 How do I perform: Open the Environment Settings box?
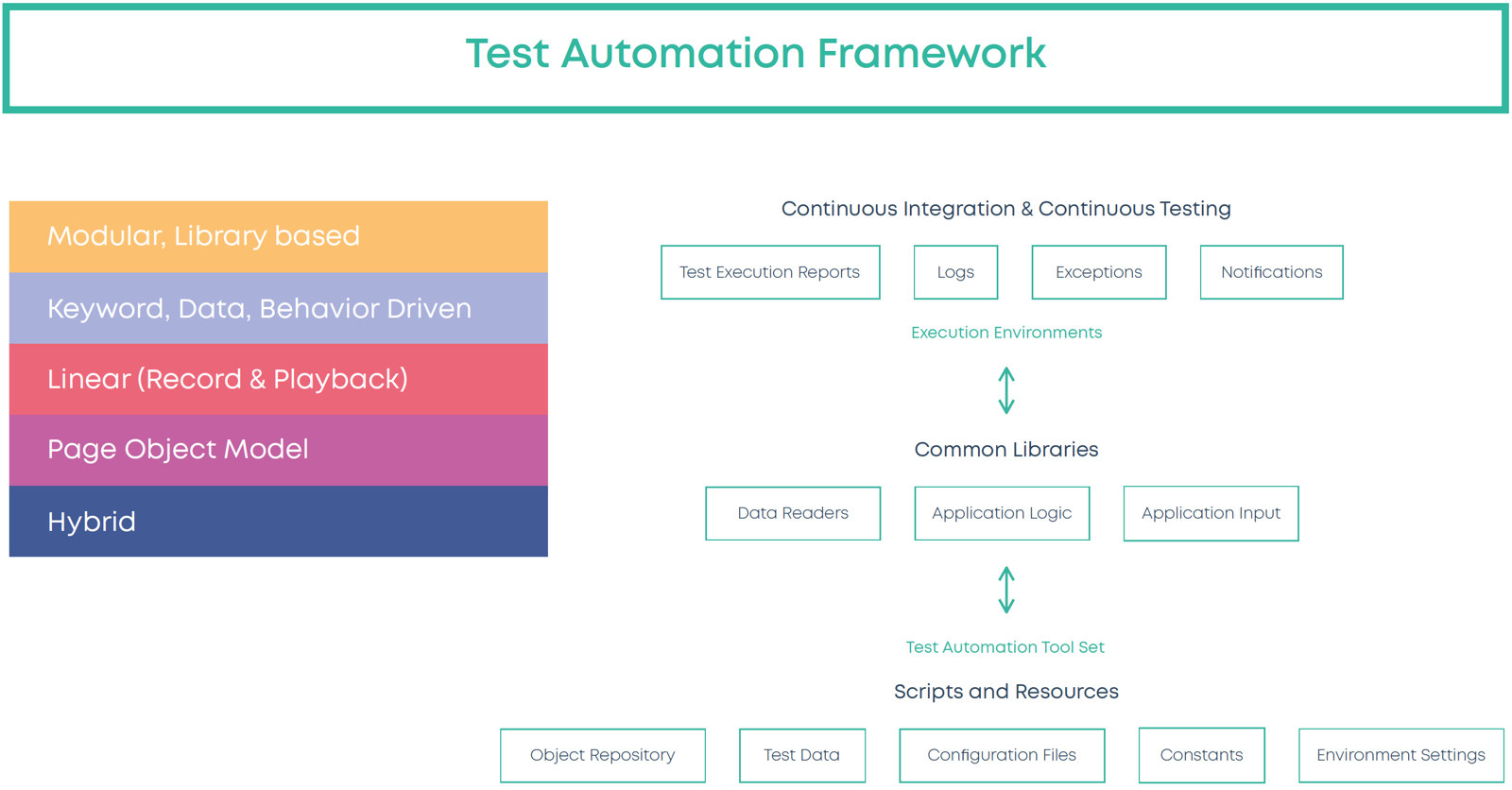pyautogui.click(x=1401, y=755)
